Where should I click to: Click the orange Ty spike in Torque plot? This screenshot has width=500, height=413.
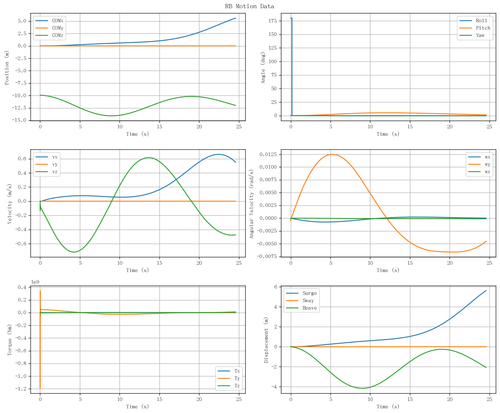click(x=40, y=350)
